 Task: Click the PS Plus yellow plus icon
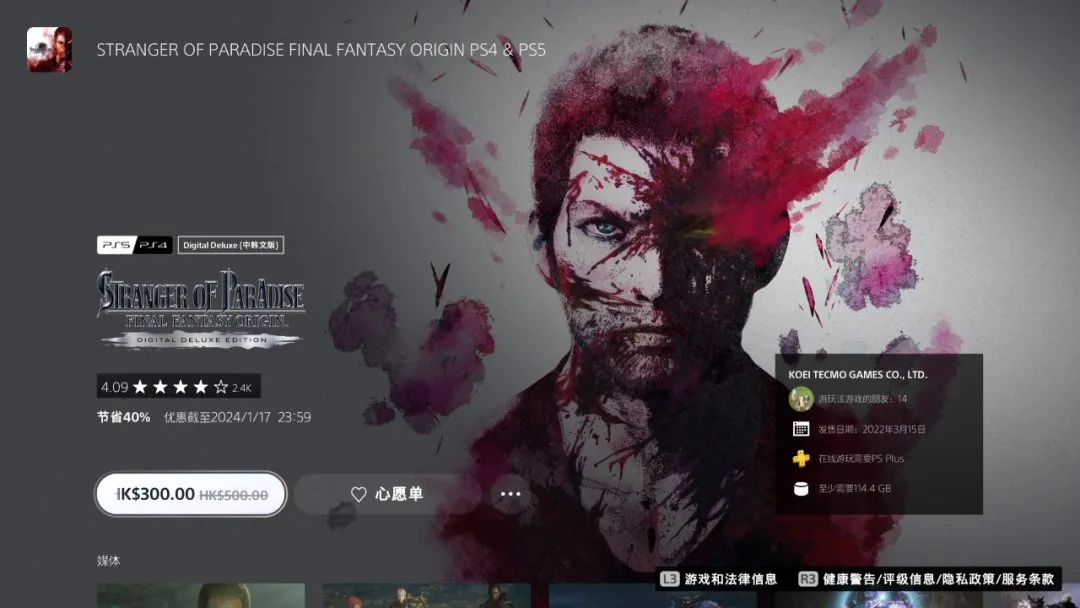click(x=801, y=459)
